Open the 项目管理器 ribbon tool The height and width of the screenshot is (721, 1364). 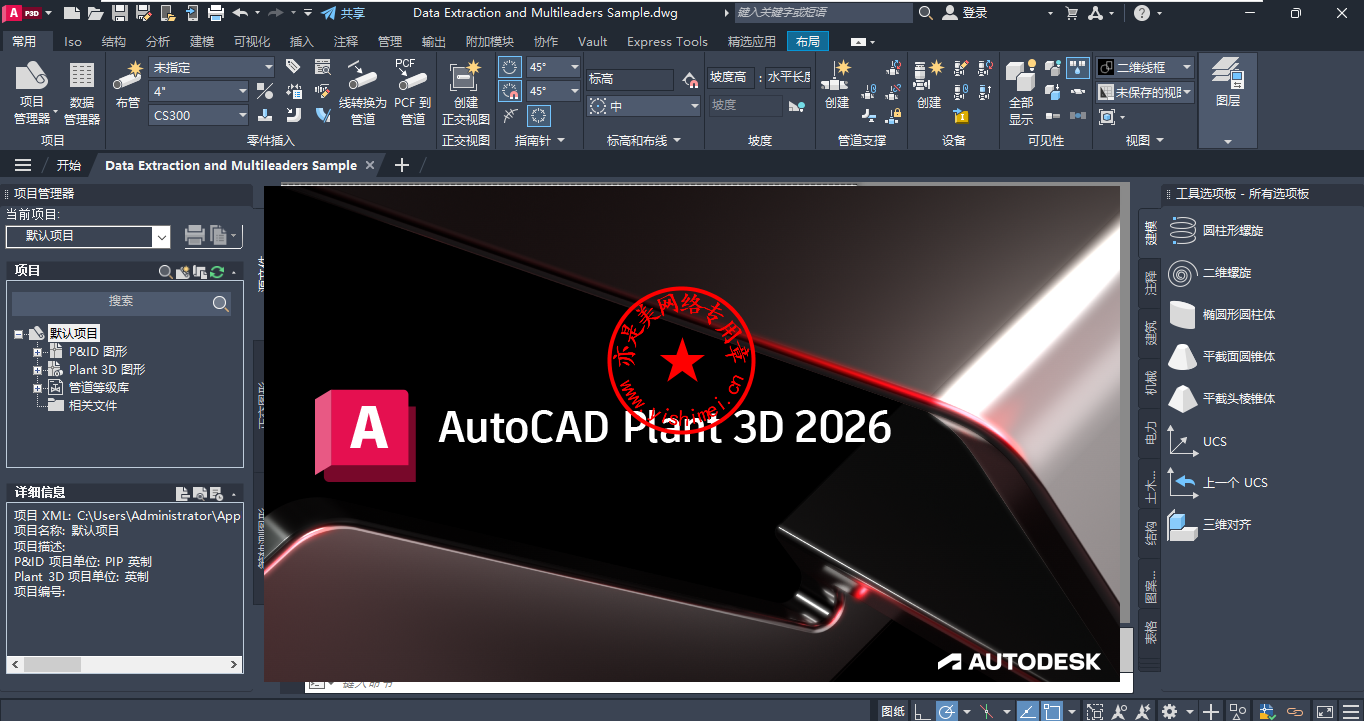click(x=32, y=91)
